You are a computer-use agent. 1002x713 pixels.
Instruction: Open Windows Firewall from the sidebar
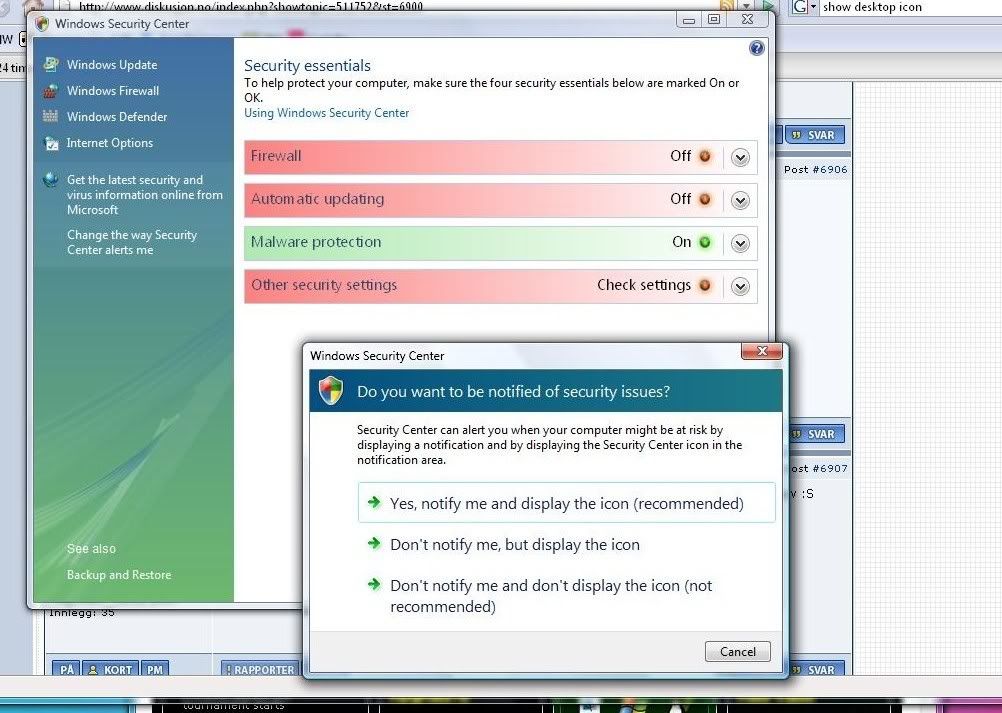coord(112,91)
